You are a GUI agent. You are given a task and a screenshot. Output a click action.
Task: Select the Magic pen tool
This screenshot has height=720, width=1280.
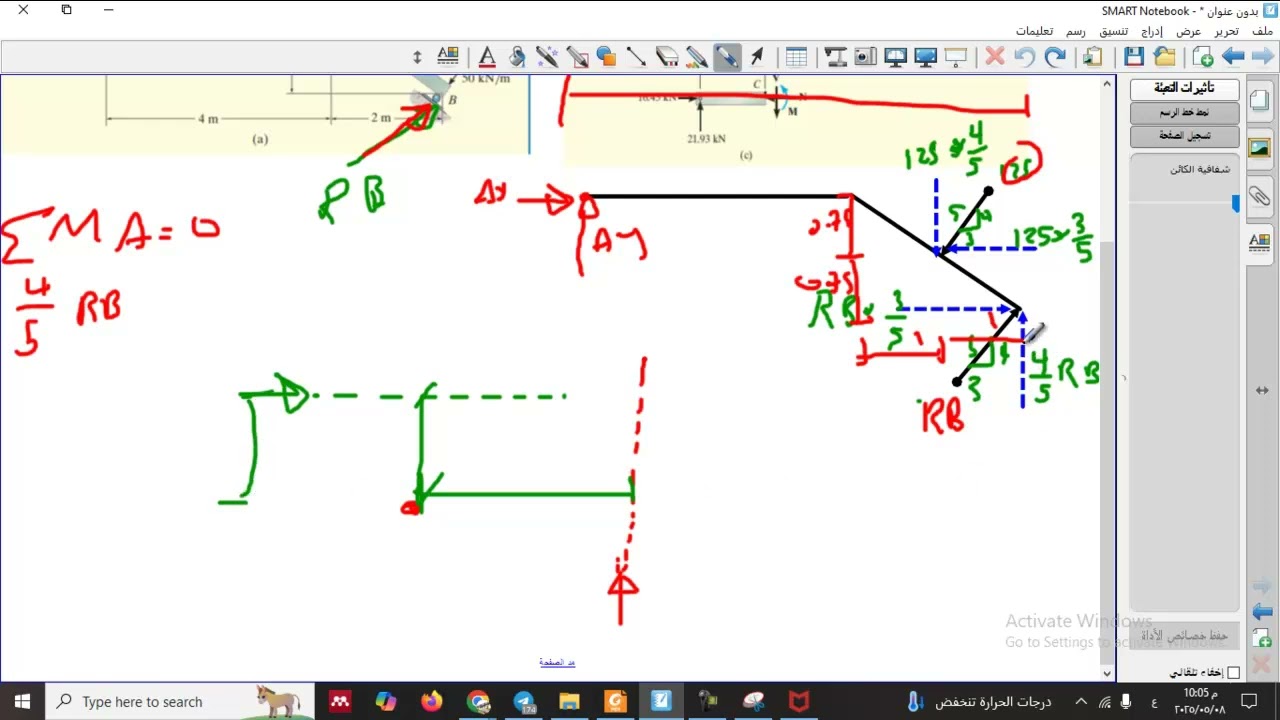(547, 57)
